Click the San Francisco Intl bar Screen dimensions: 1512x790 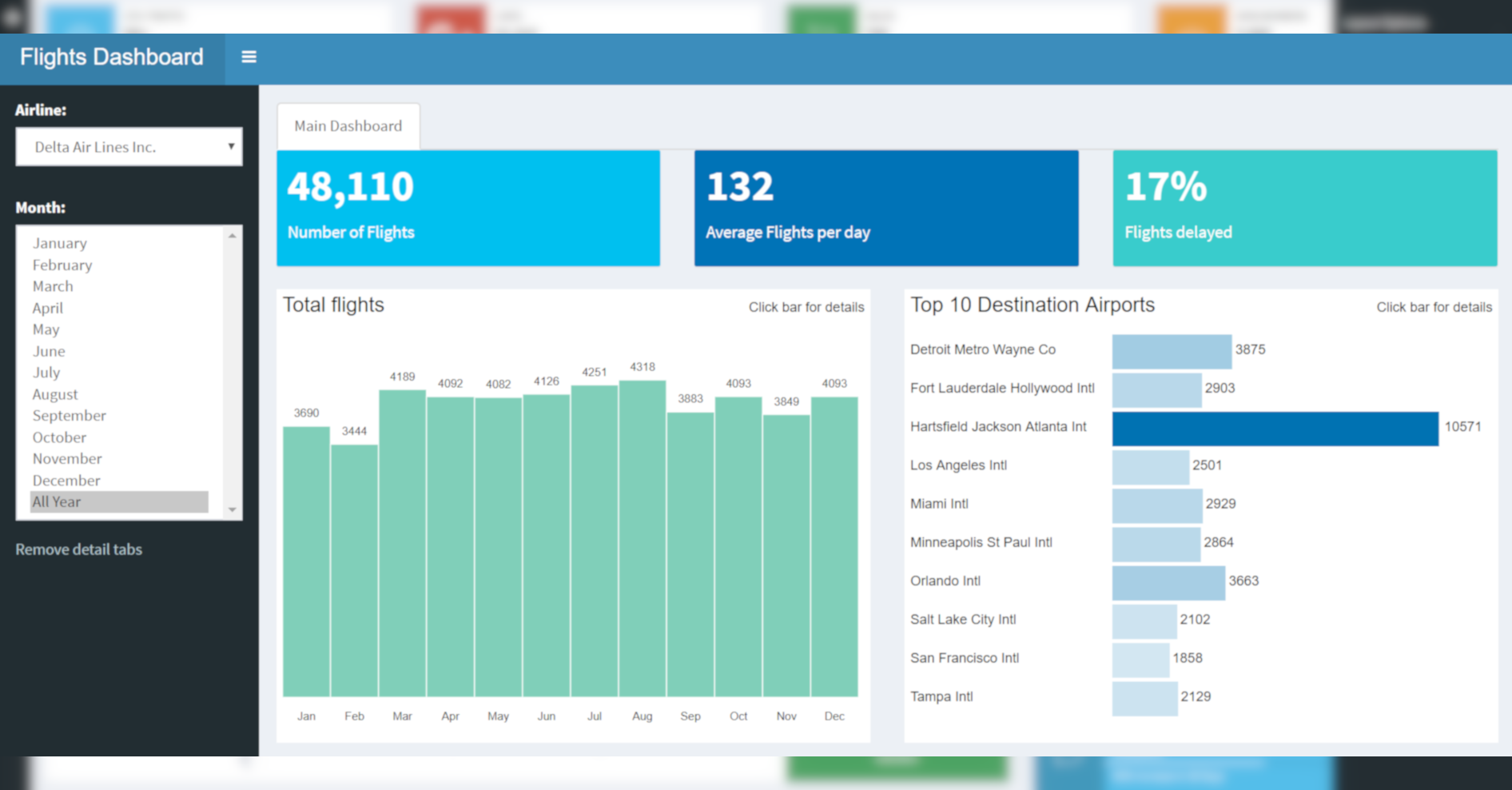pos(1140,660)
